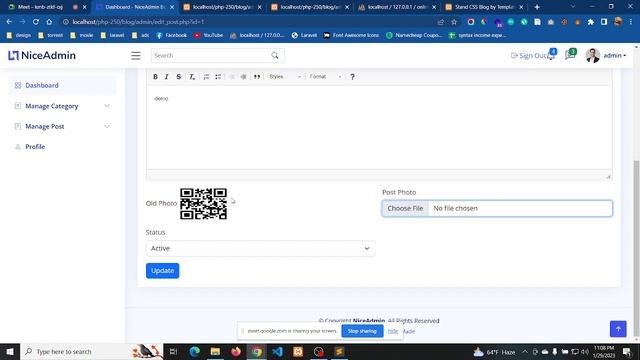The height and width of the screenshot is (360, 640).
Task: Open the Profile sidebar item
Action: tap(62, 147)
